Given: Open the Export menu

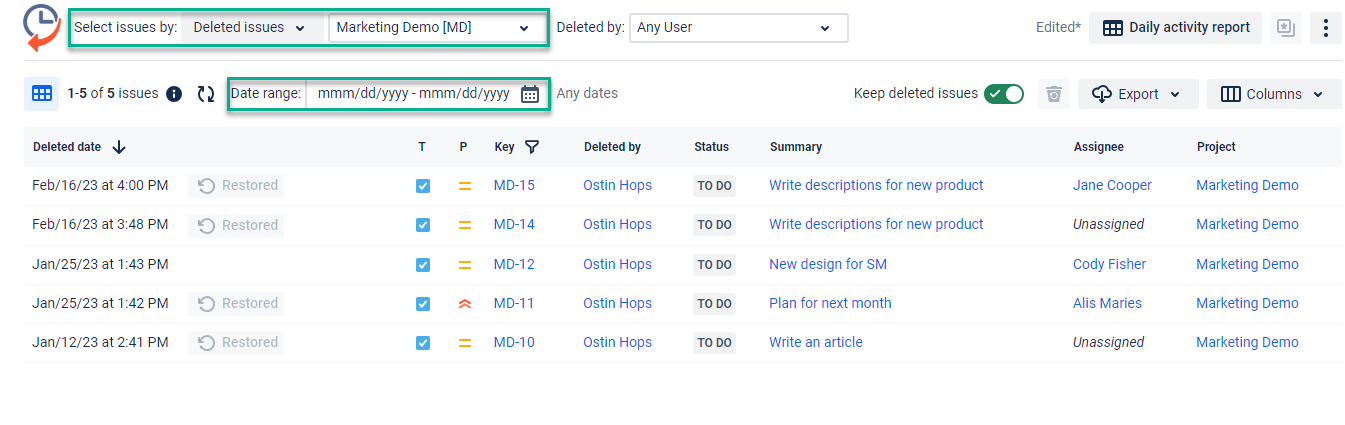Looking at the screenshot, I should click(1138, 94).
